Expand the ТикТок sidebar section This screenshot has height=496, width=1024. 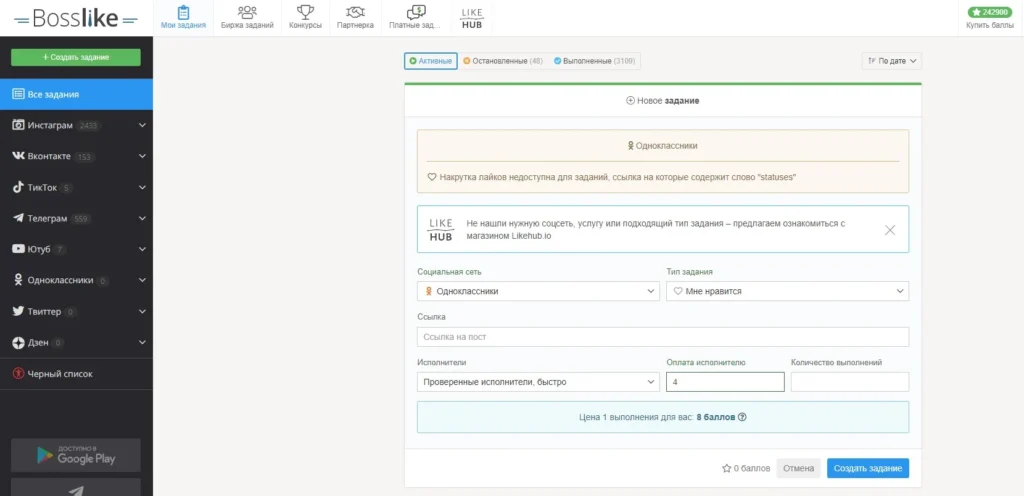[x=142, y=188]
